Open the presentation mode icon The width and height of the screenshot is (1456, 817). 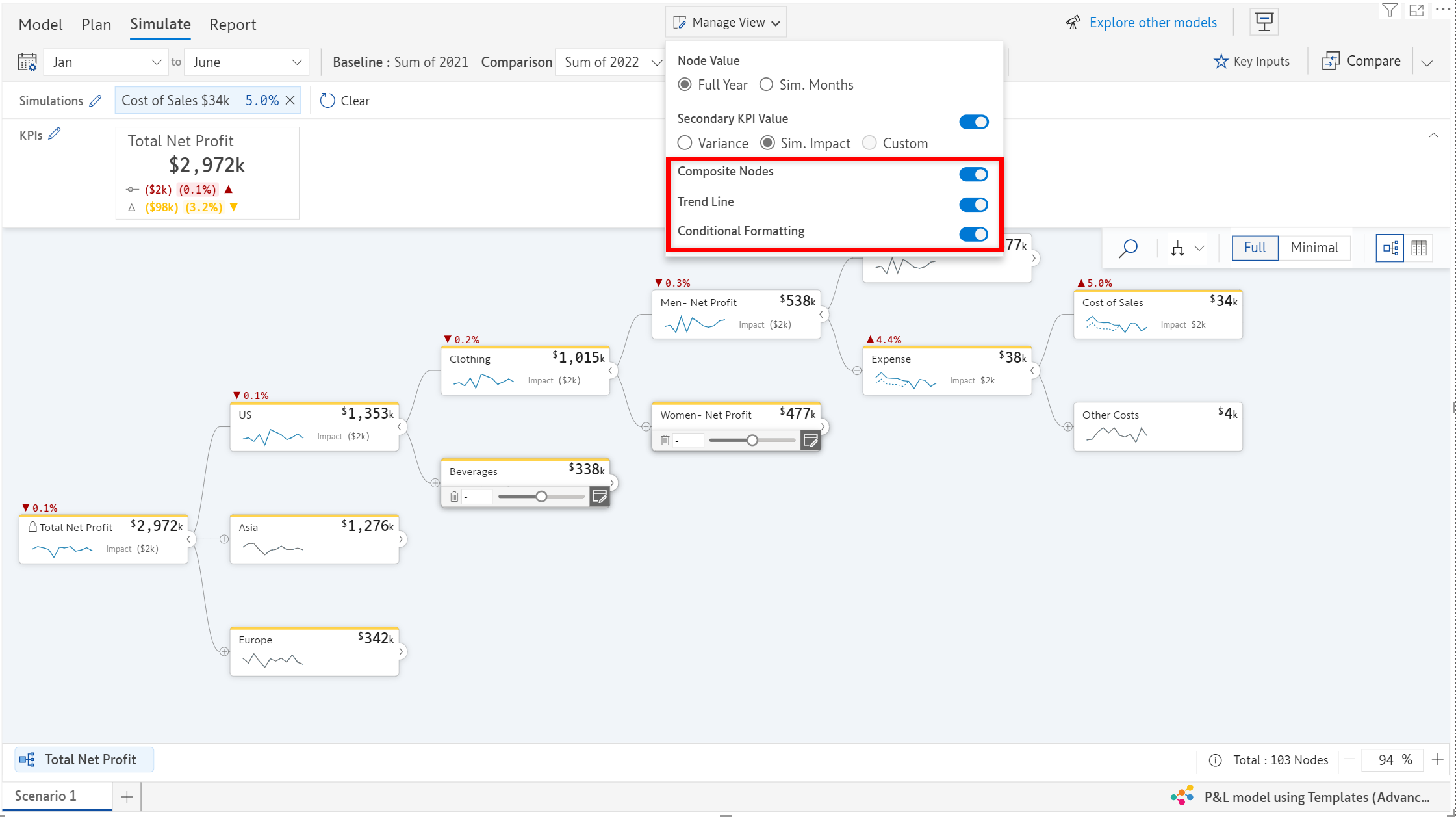point(1264,22)
